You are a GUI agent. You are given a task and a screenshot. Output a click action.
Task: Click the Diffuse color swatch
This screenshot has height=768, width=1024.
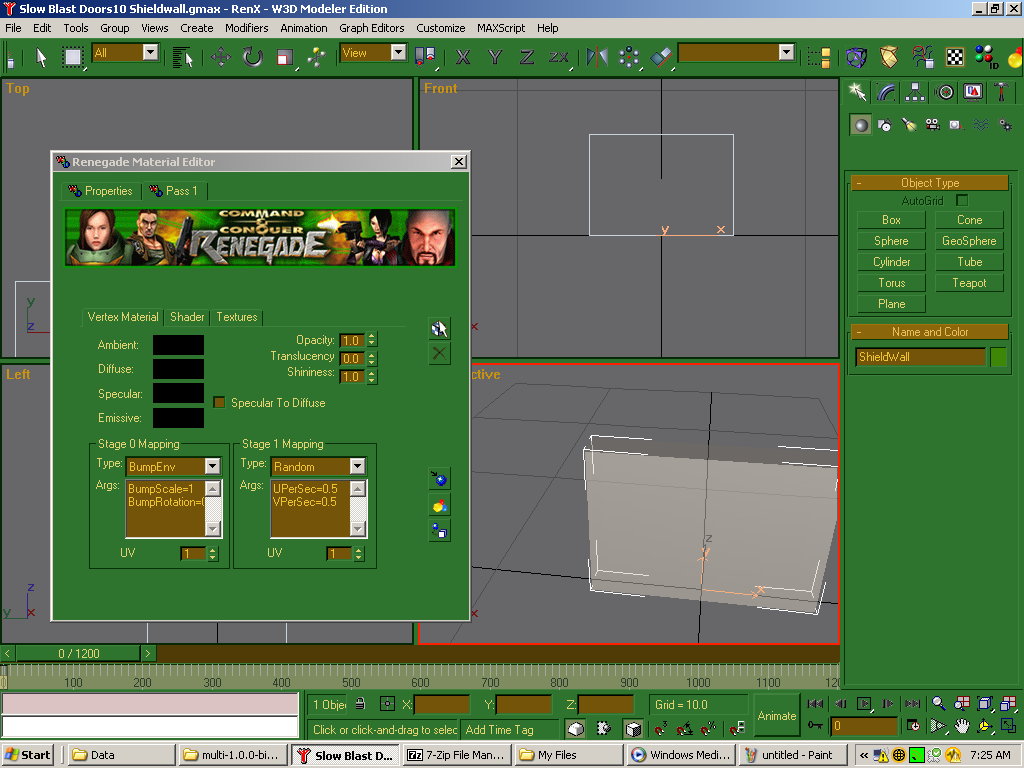[178, 370]
